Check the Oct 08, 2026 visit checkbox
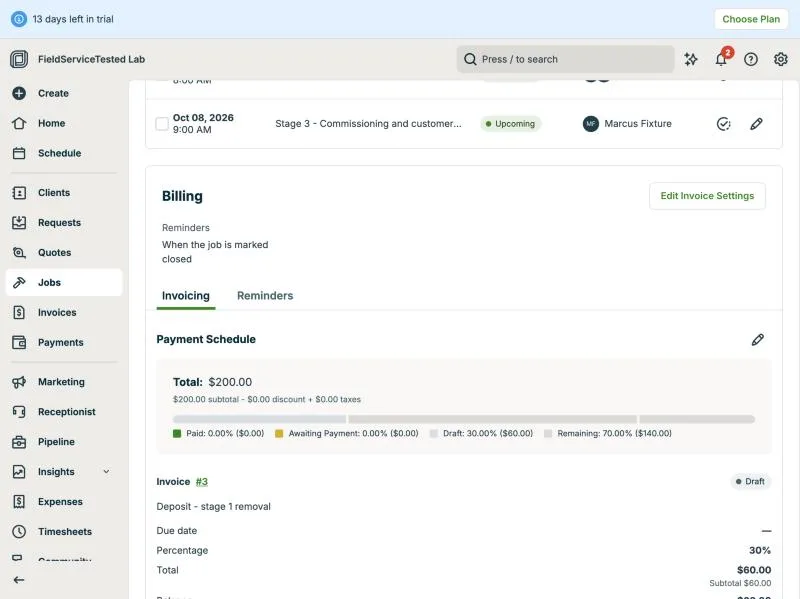This screenshot has height=599, width=800. (162, 124)
